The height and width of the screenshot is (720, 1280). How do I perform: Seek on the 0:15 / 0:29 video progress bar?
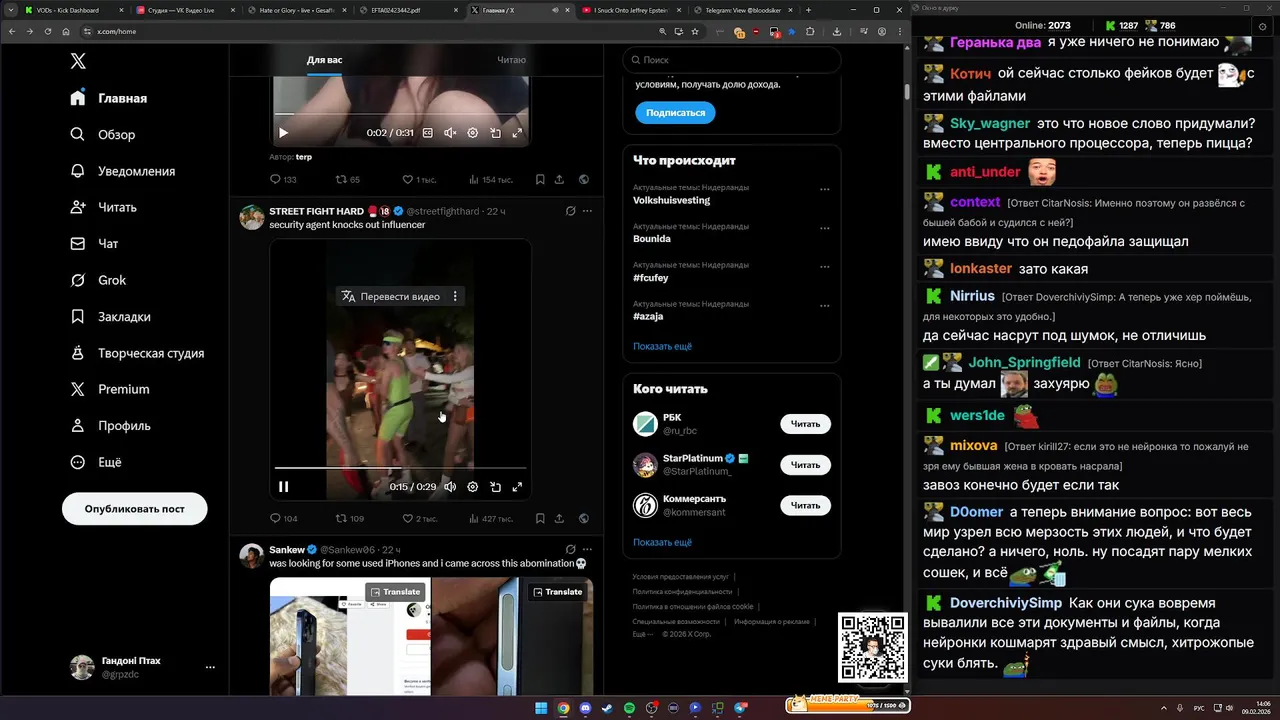(x=400, y=468)
